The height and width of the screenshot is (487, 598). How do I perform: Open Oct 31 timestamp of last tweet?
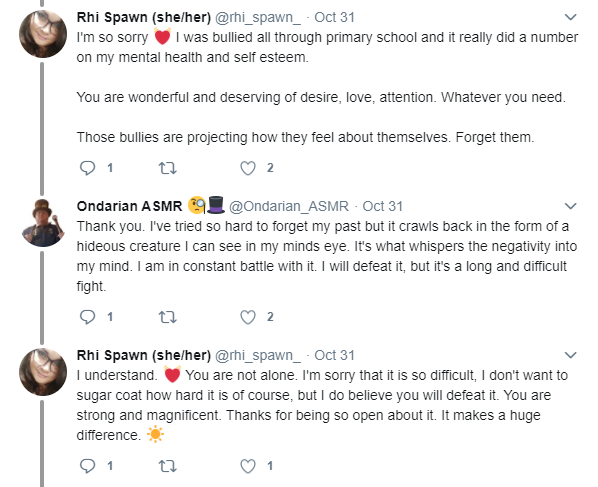pos(334,355)
